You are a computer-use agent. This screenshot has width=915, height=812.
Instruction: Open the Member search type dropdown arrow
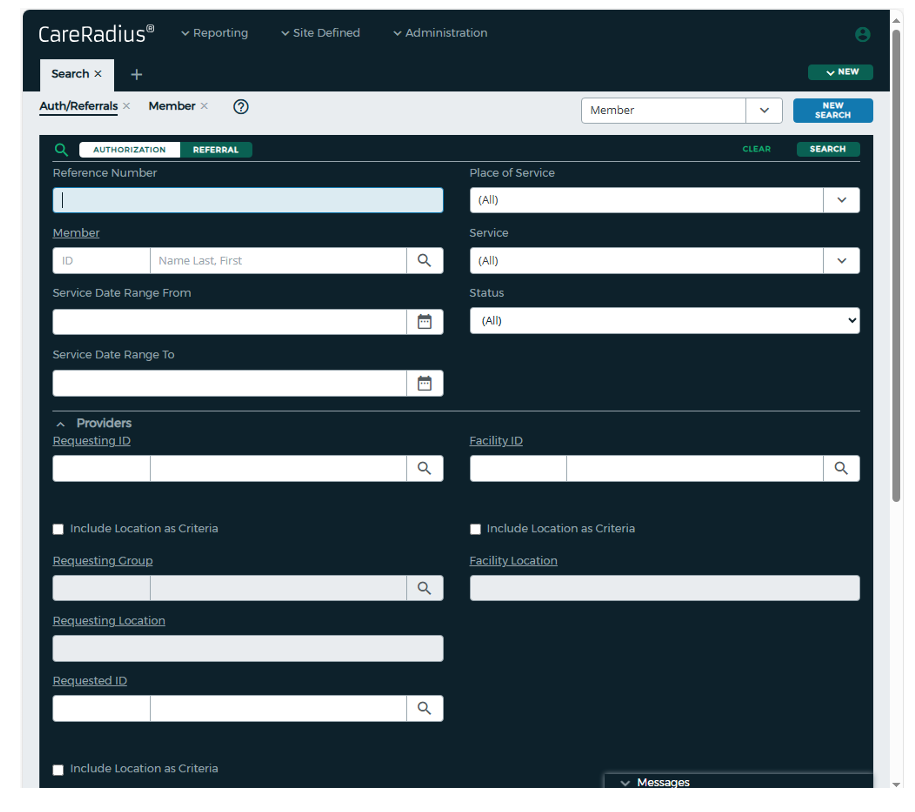click(764, 110)
